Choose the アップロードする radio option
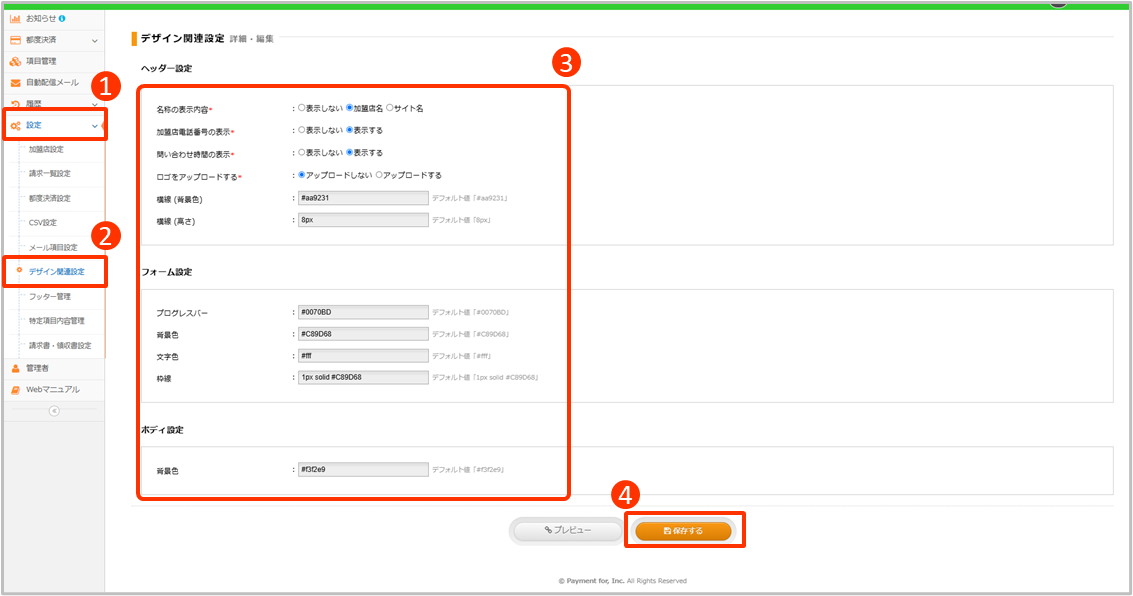The image size is (1133, 596). [379, 175]
